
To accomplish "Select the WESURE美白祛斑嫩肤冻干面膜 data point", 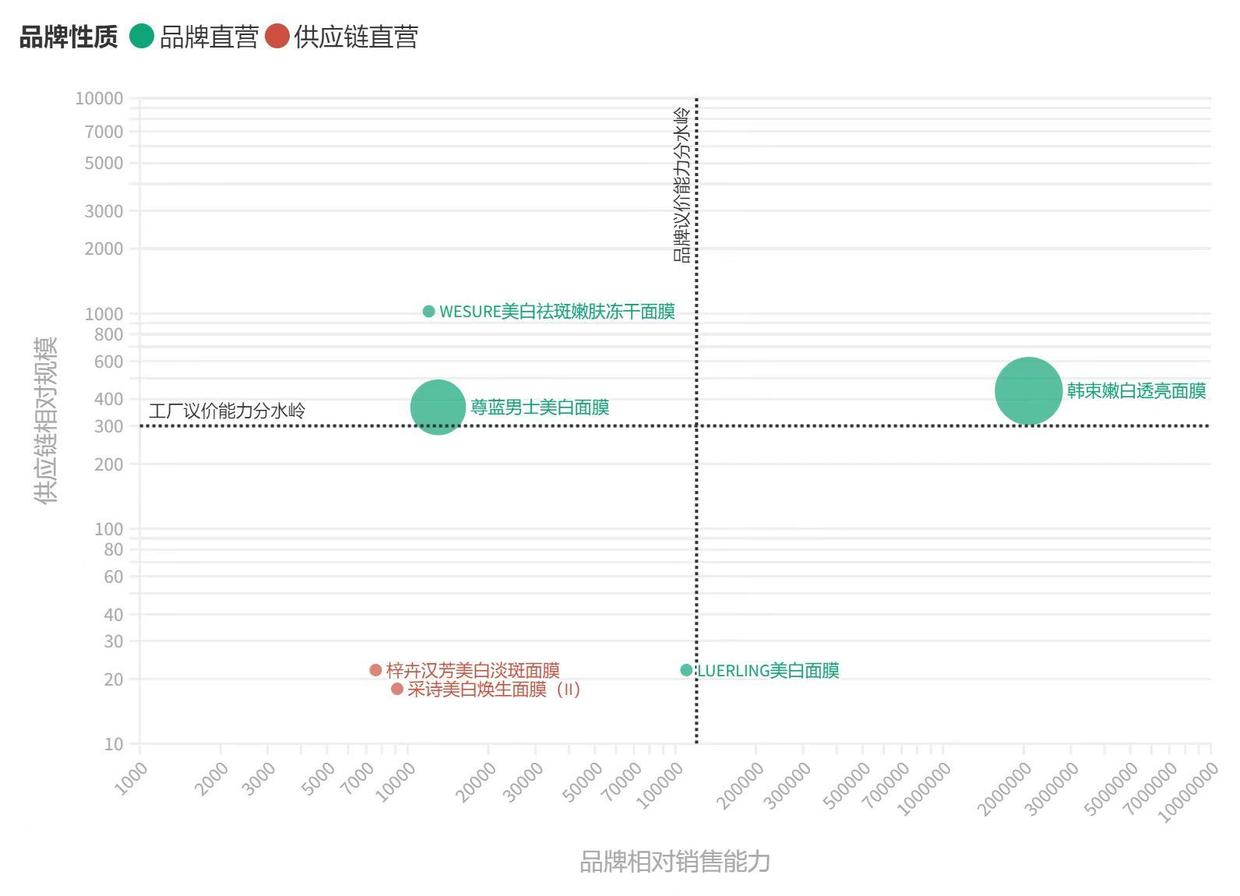I will click(x=429, y=311).
